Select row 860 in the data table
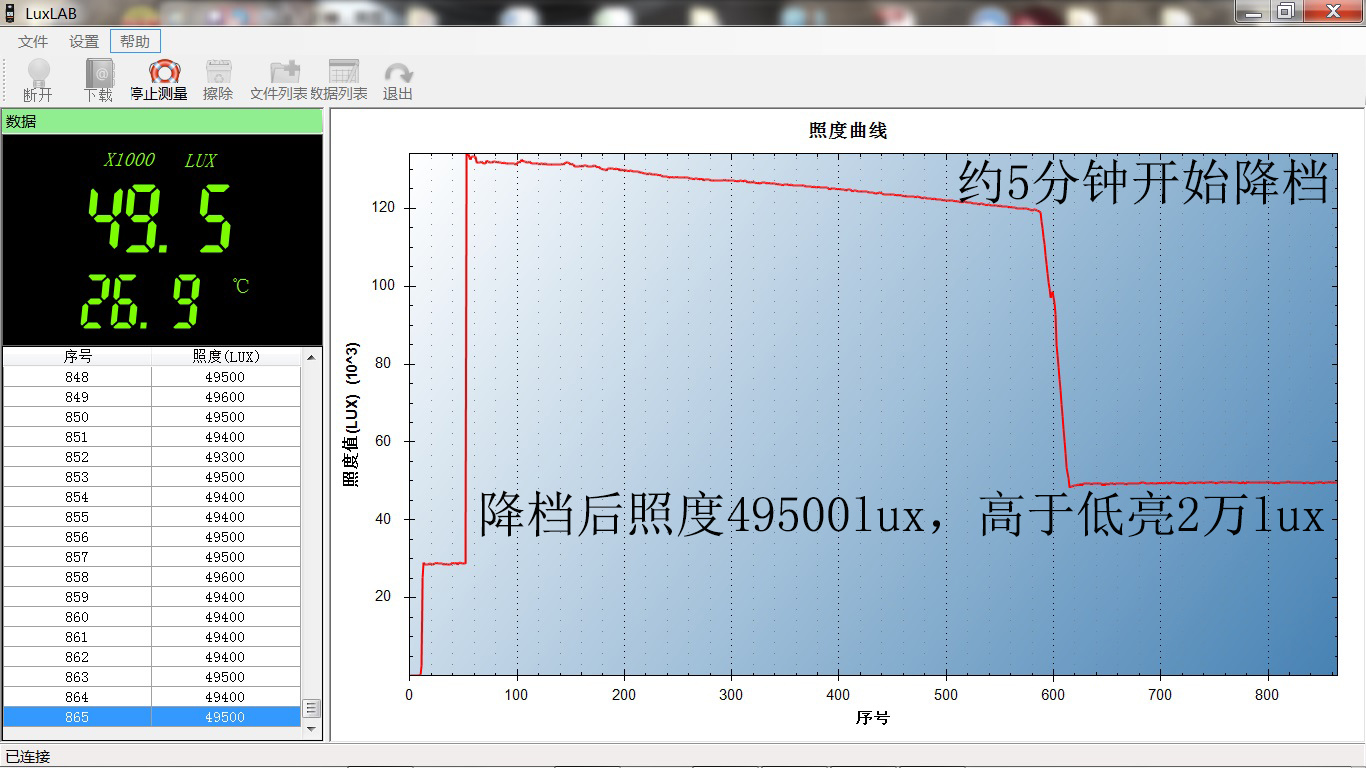The width and height of the screenshot is (1366, 768). coord(152,617)
